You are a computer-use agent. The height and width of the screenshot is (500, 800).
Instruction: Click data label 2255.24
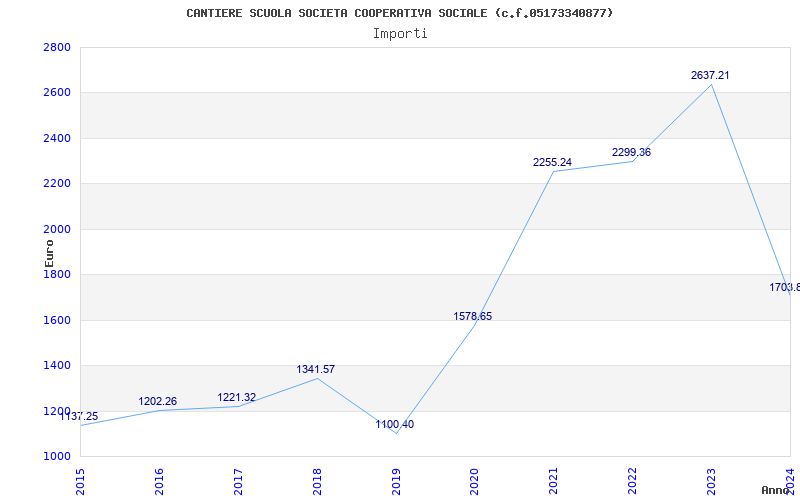pos(553,162)
